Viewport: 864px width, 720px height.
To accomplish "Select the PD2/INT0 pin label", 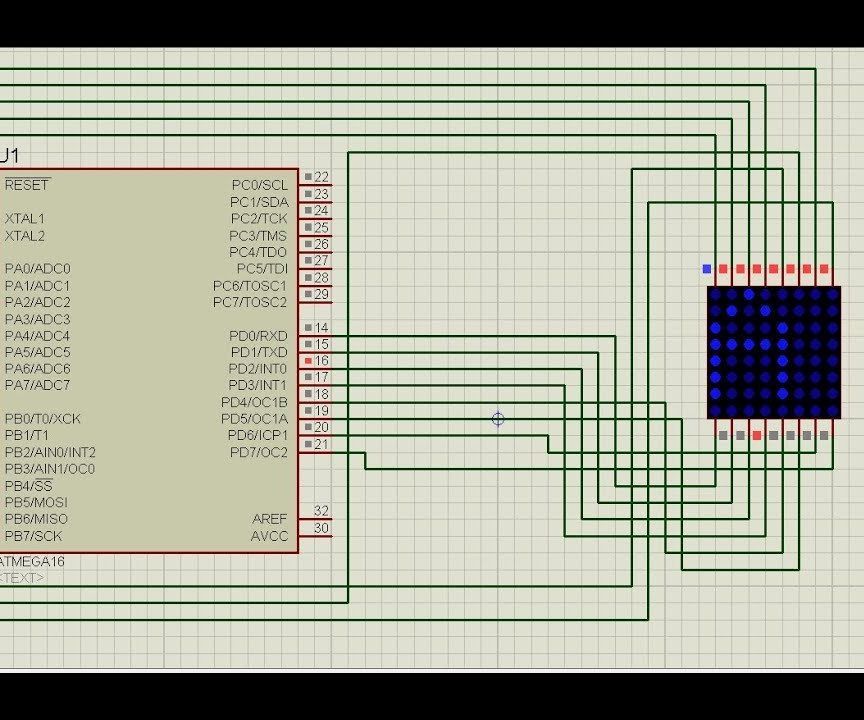I will (257, 369).
